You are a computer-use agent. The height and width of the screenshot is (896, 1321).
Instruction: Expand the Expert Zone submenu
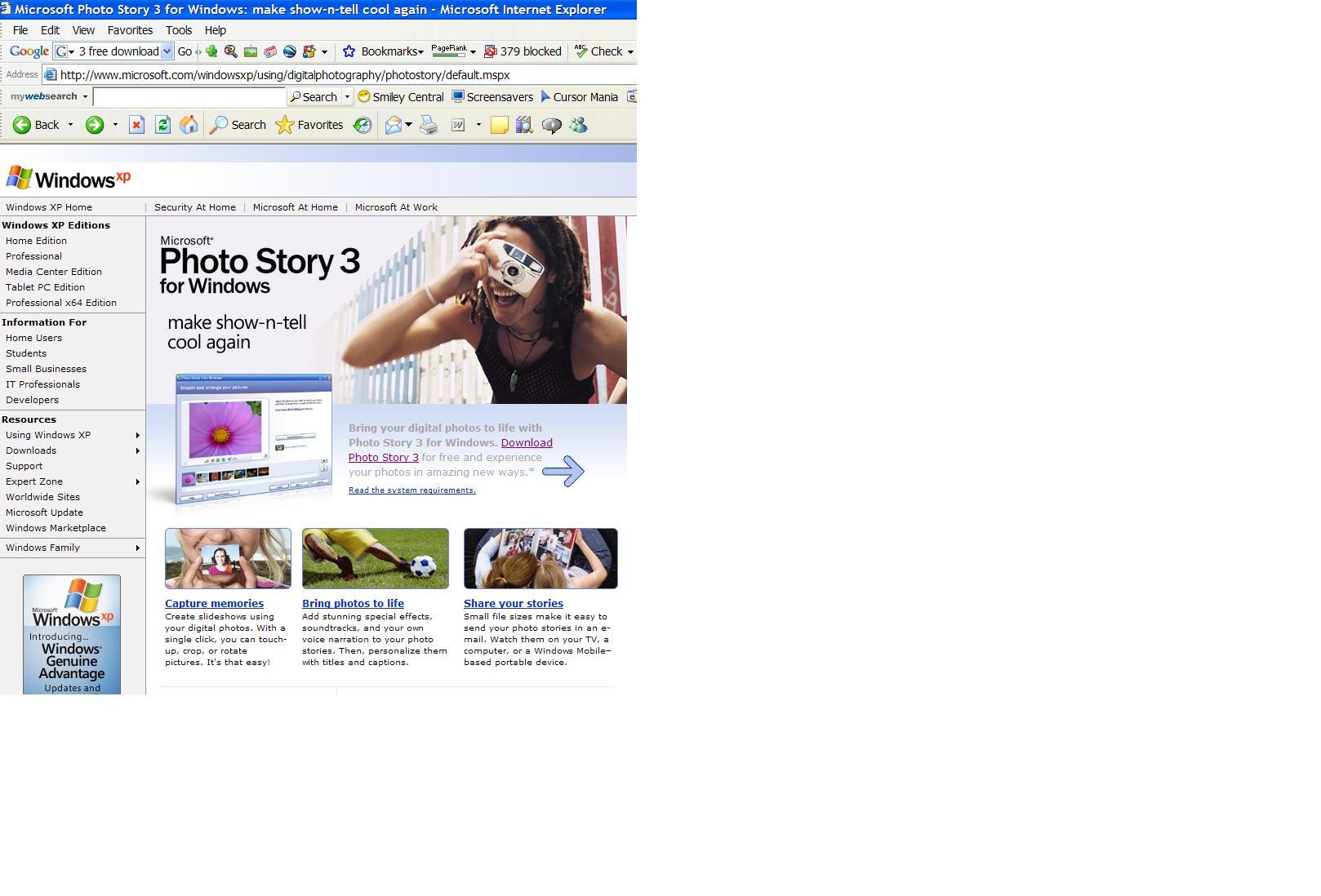[138, 481]
